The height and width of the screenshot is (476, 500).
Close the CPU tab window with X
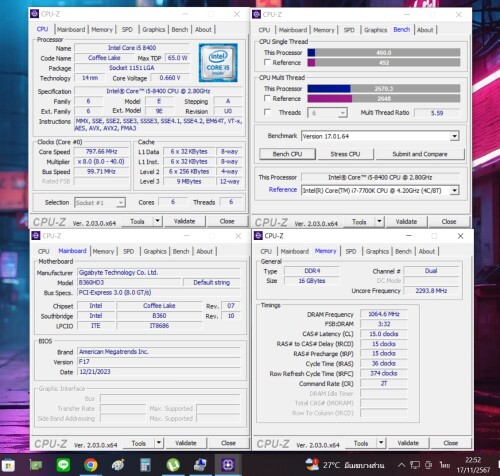pos(237,14)
